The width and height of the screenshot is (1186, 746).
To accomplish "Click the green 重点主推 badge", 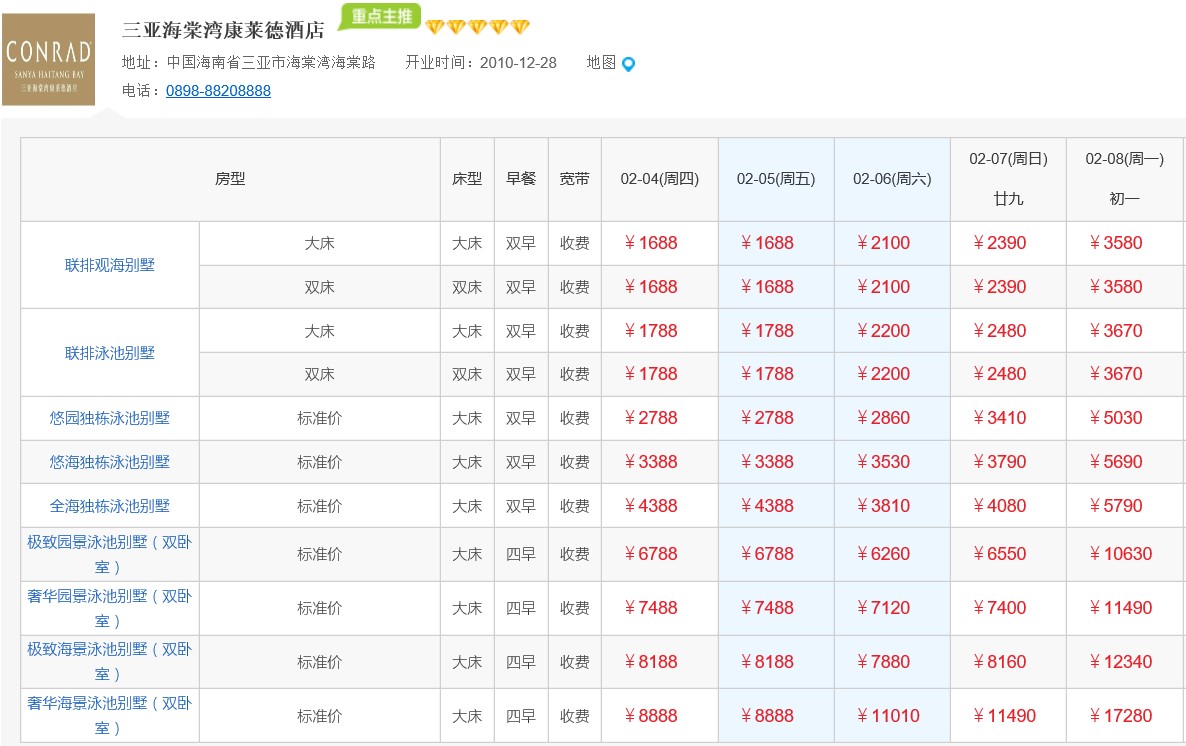I will coord(380,17).
